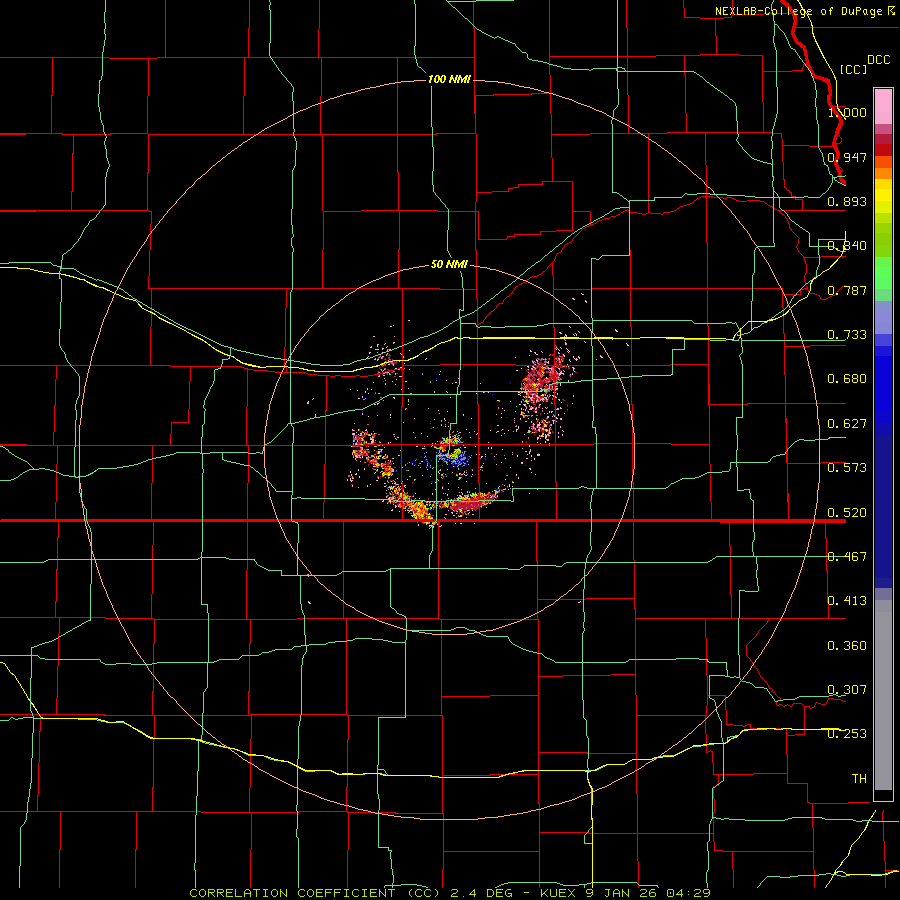Select the 0.947 legend value
The width and height of the screenshot is (900, 900).
click(847, 157)
